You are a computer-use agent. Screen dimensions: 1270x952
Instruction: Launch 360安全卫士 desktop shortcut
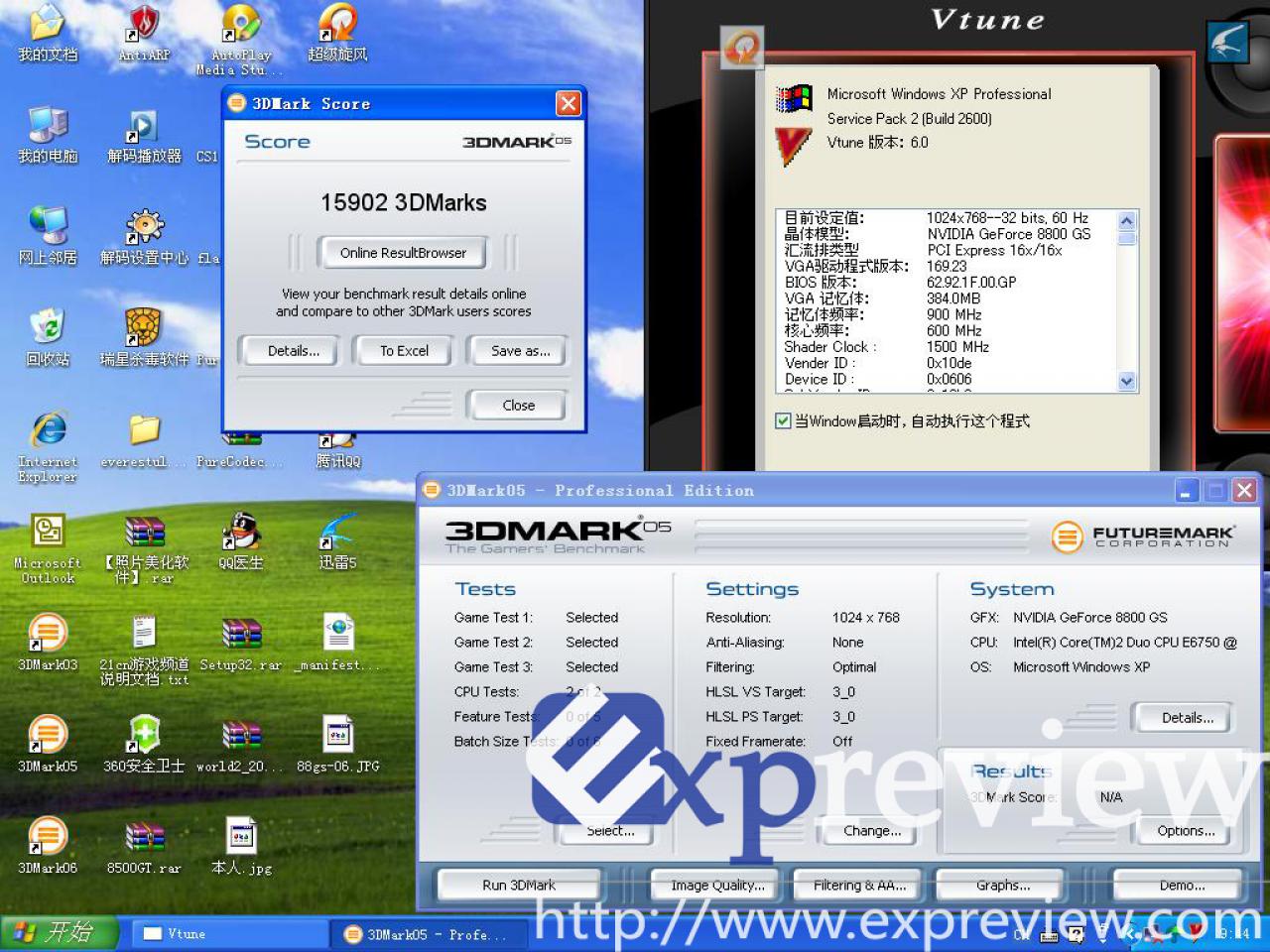[144, 744]
